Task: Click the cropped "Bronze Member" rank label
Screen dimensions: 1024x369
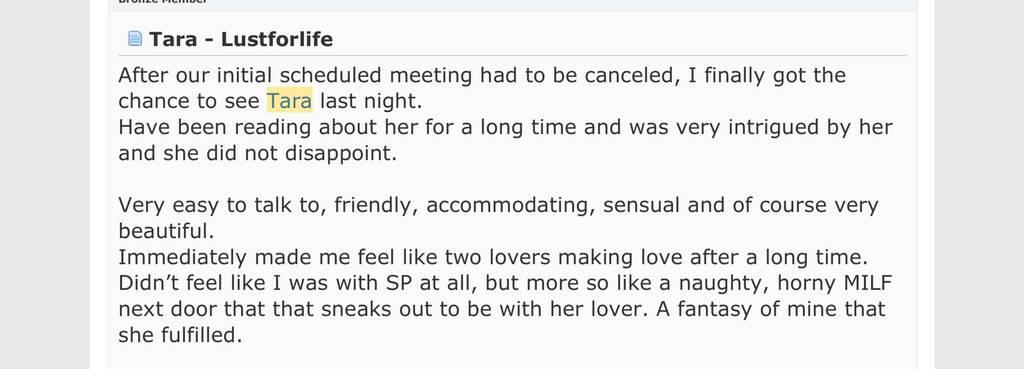Action: point(163,2)
